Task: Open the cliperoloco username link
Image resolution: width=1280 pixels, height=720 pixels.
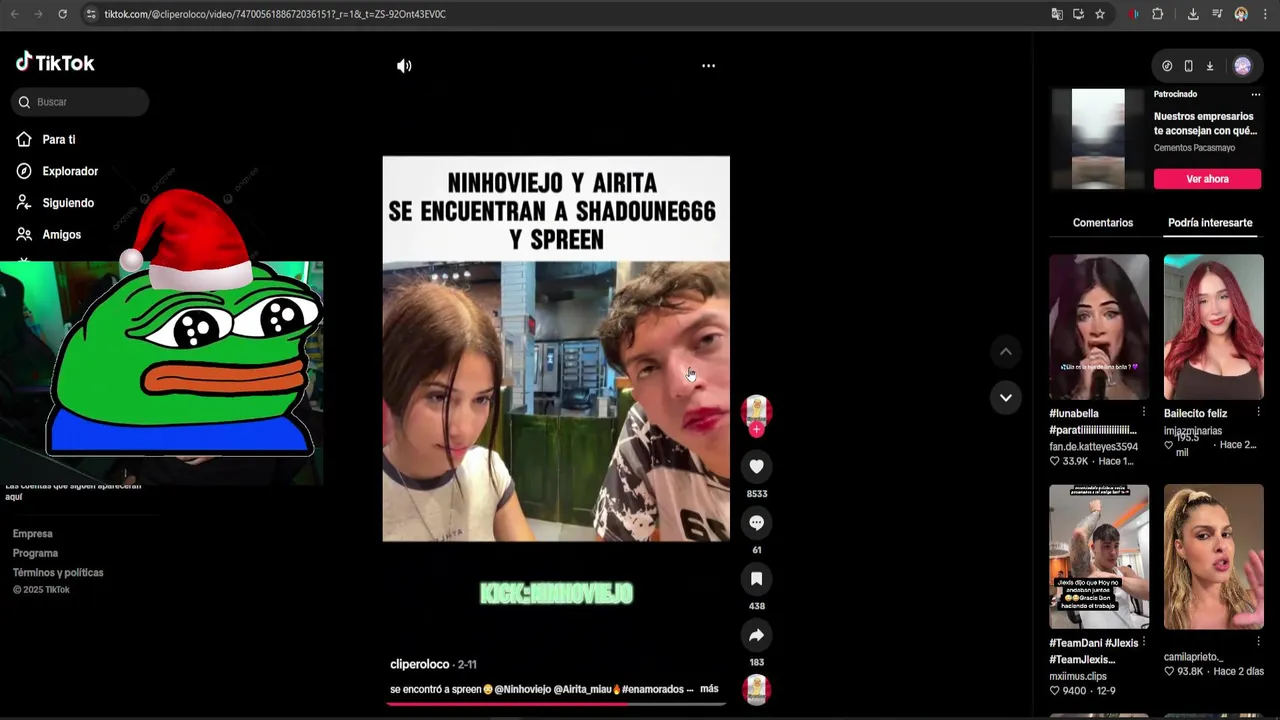Action: (x=420, y=664)
